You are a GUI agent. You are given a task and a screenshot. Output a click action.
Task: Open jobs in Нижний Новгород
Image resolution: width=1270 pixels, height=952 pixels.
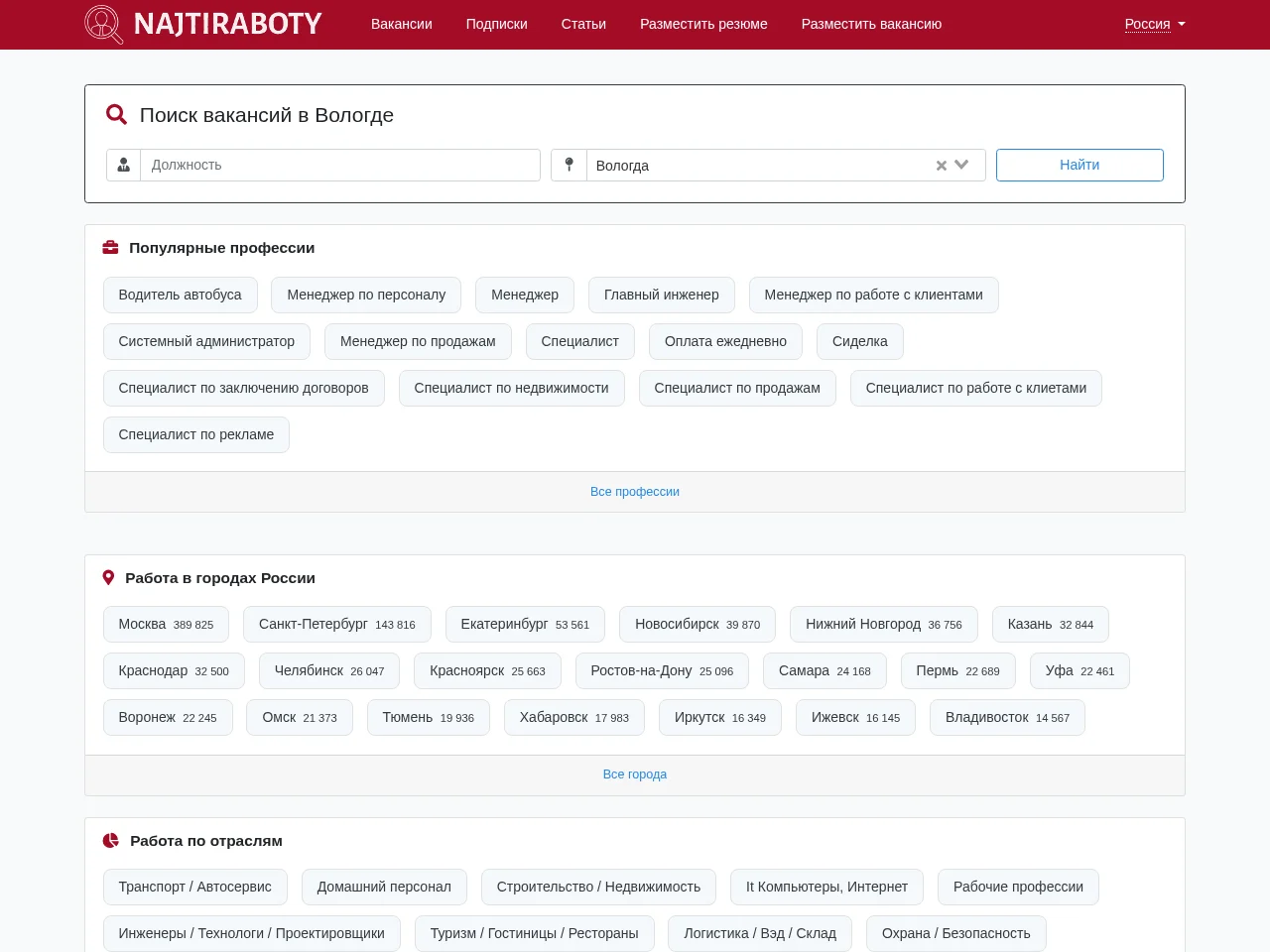tap(884, 625)
